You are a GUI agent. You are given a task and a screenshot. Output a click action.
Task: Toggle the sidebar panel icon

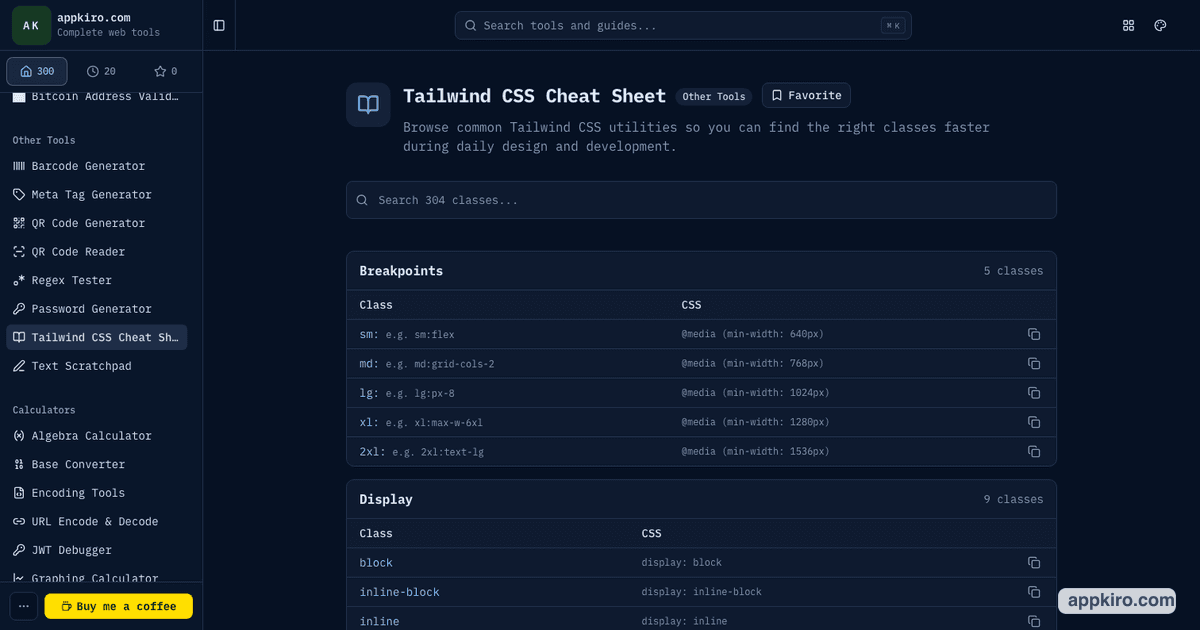coord(219,25)
